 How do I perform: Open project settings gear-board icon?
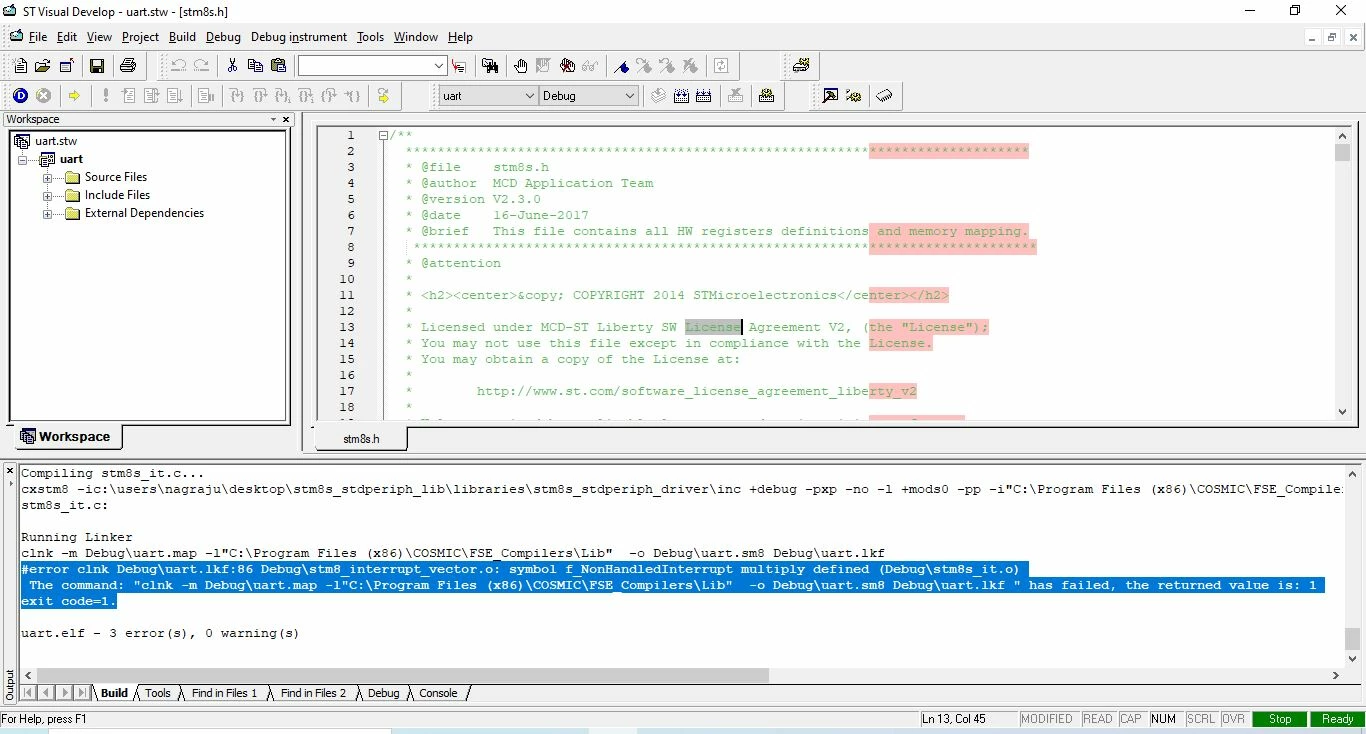[766, 96]
